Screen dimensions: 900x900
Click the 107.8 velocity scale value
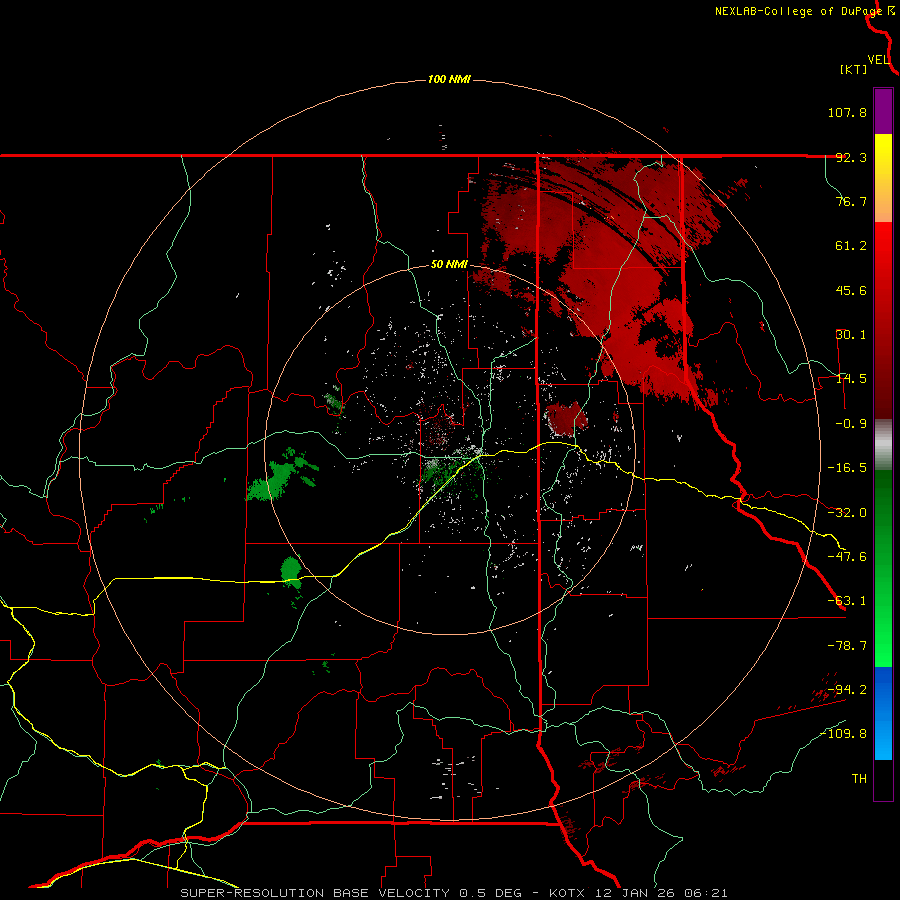tap(847, 112)
